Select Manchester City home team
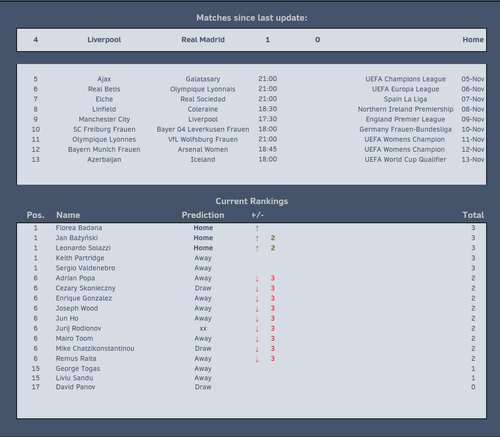500x437 pixels. click(x=104, y=119)
